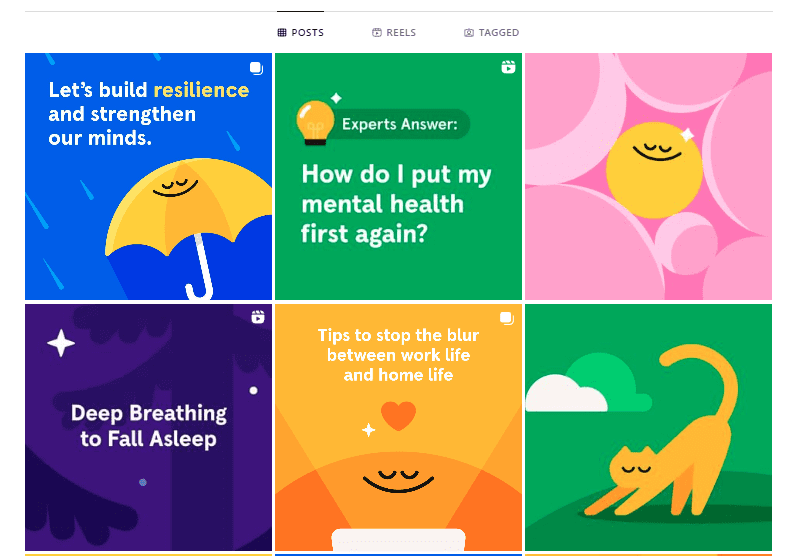Click the person-tag icon beside TAGGED
The width and height of the screenshot is (797, 556).
coord(469,33)
